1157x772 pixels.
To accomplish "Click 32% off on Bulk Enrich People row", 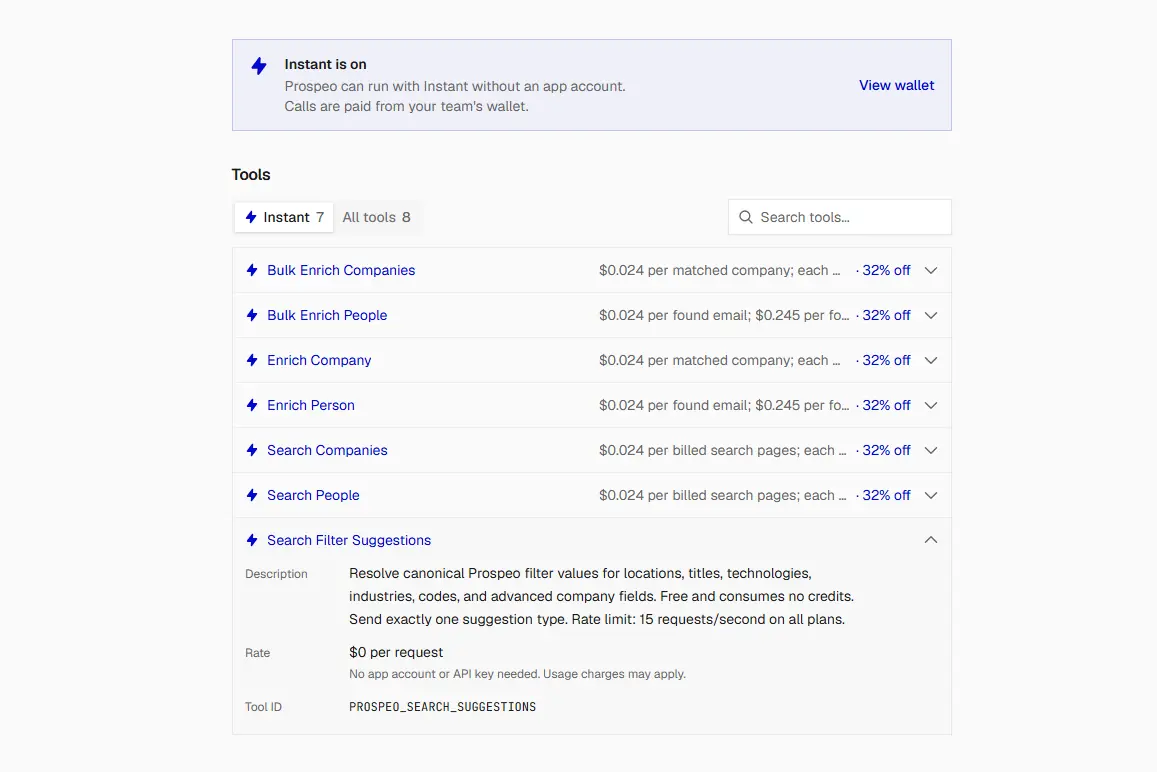I will tap(886, 315).
